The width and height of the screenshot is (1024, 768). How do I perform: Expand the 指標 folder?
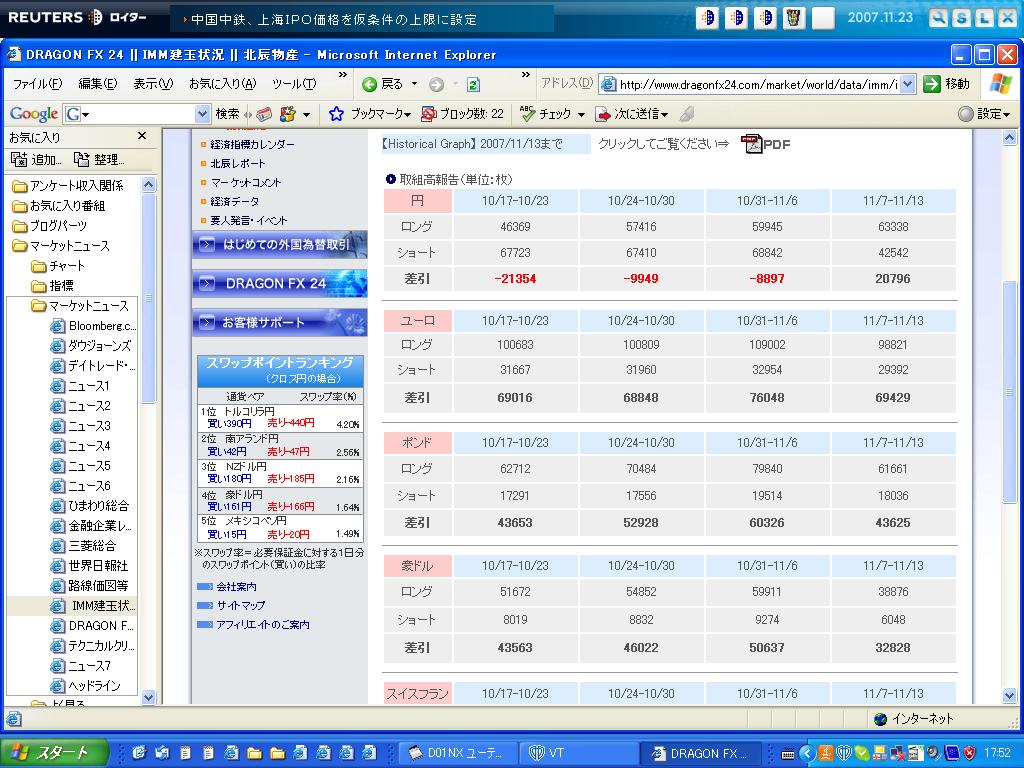pos(52,285)
